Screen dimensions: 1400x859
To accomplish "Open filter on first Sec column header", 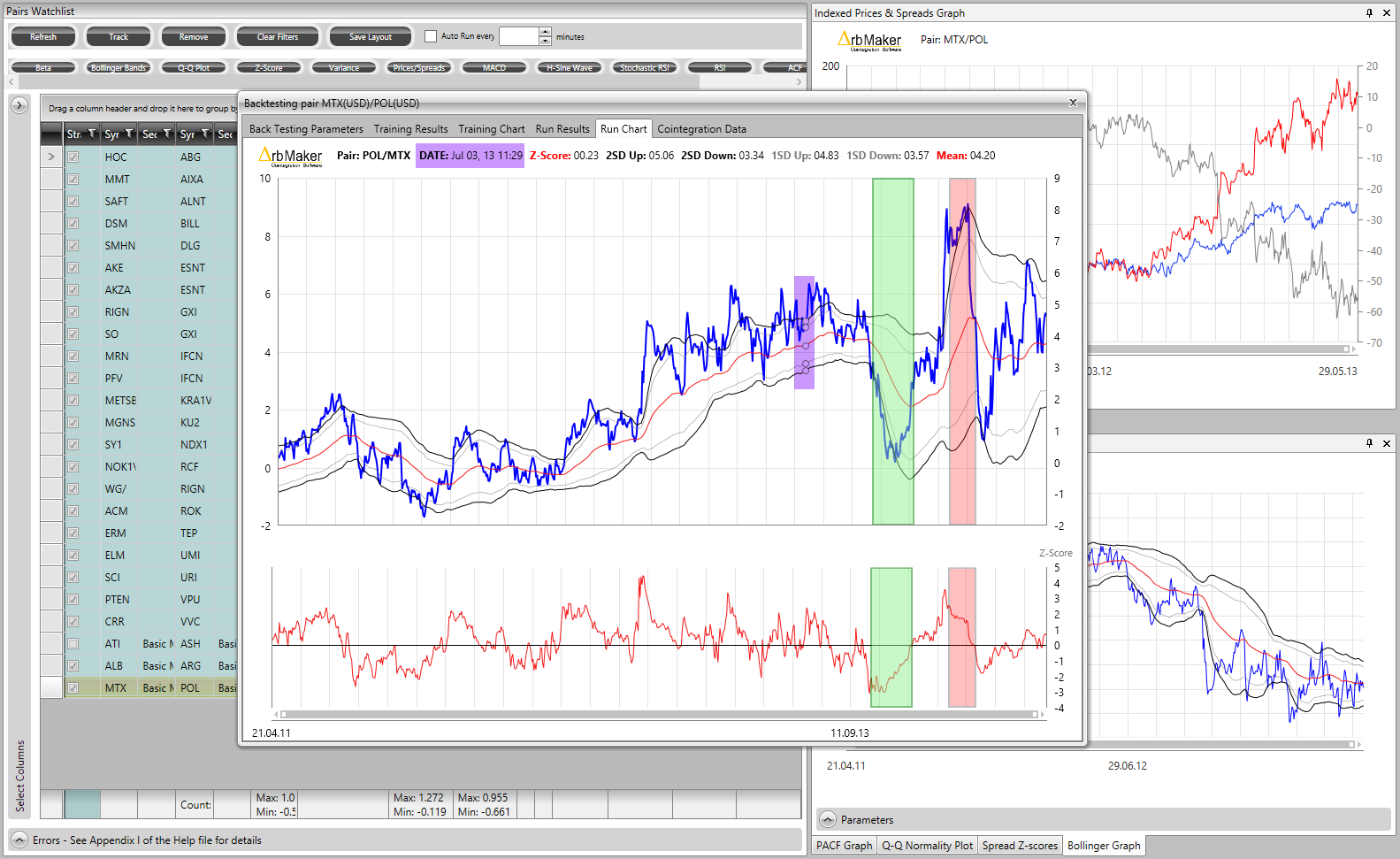I will tap(167, 134).
